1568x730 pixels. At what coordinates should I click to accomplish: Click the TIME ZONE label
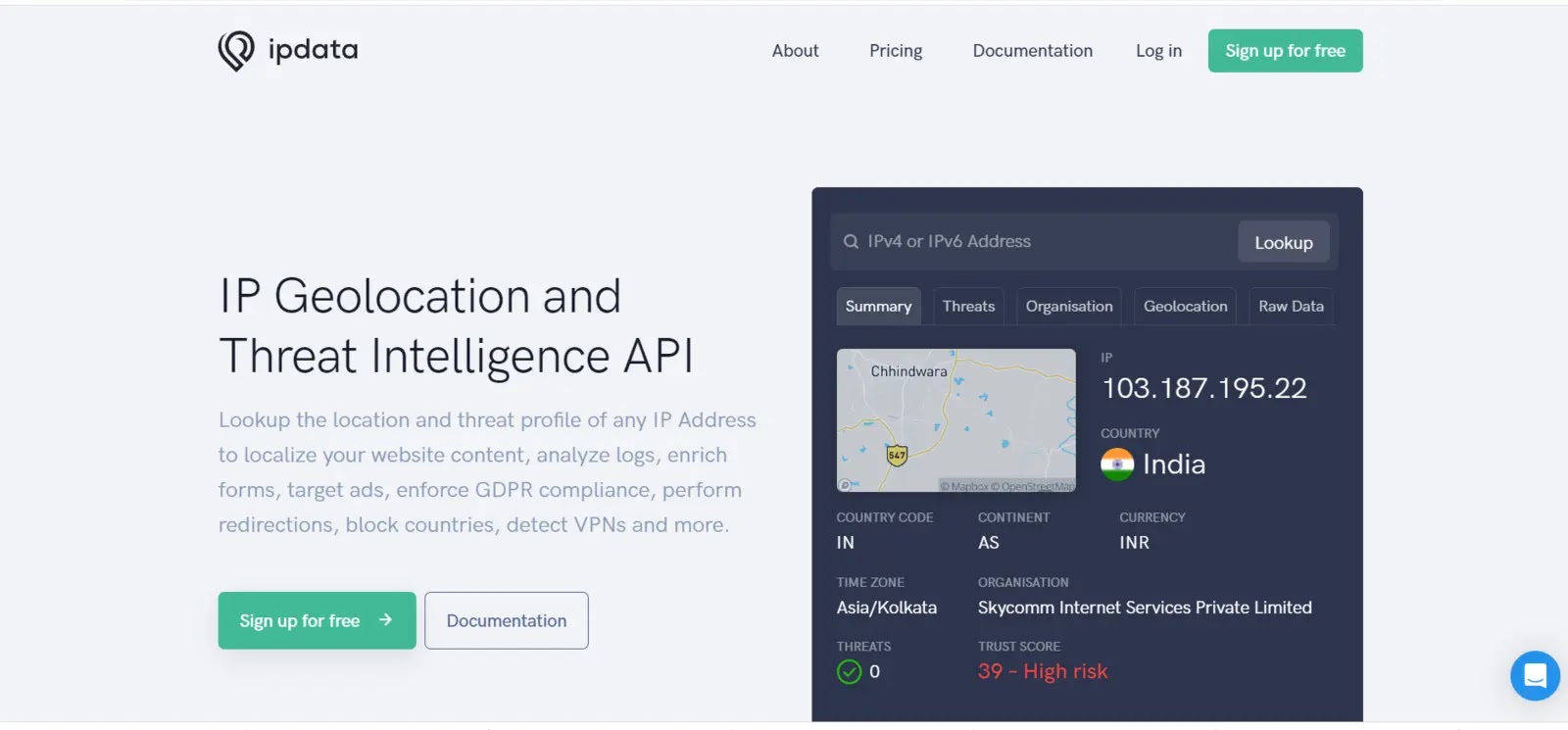click(870, 582)
